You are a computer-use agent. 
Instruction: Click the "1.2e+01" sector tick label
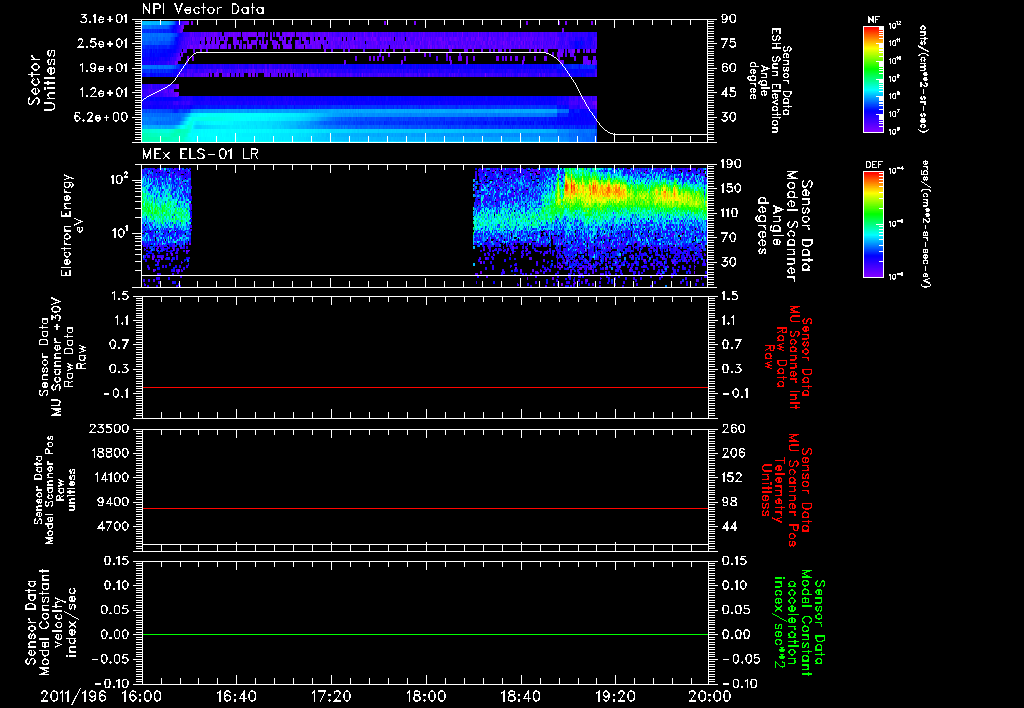point(103,93)
